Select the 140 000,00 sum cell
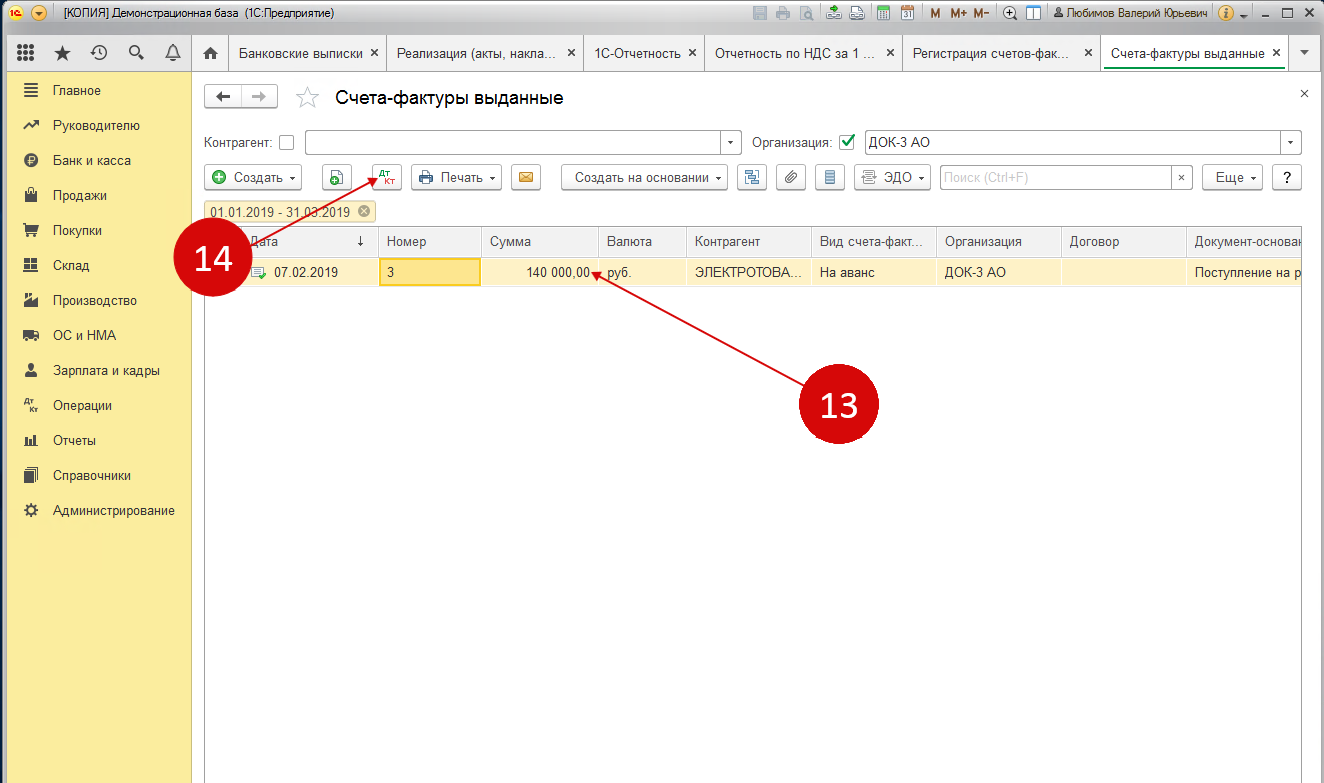Image resolution: width=1324 pixels, height=783 pixels. [539, 272]
